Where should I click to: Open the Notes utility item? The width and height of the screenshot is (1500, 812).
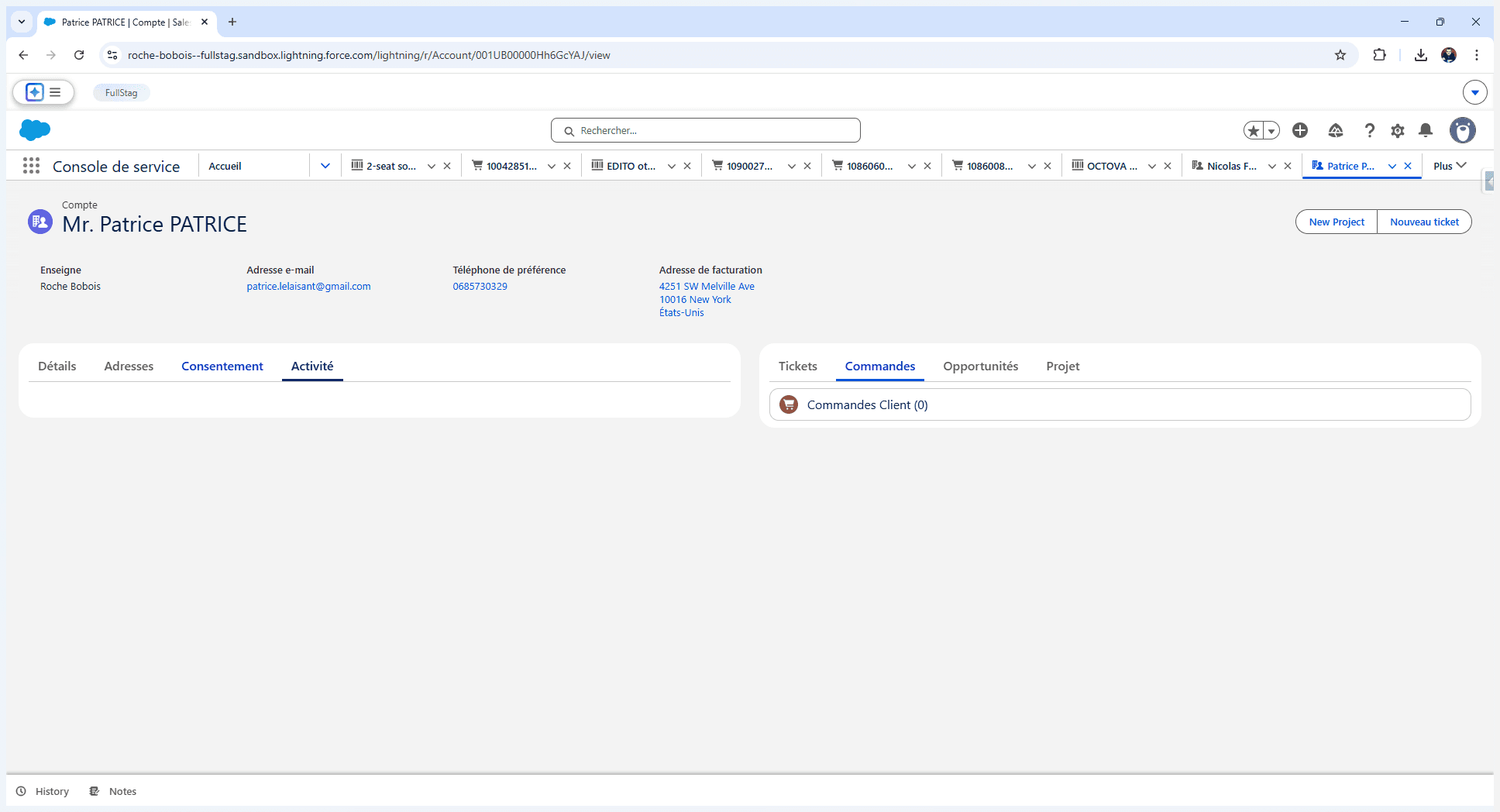[x=113, y=791]
